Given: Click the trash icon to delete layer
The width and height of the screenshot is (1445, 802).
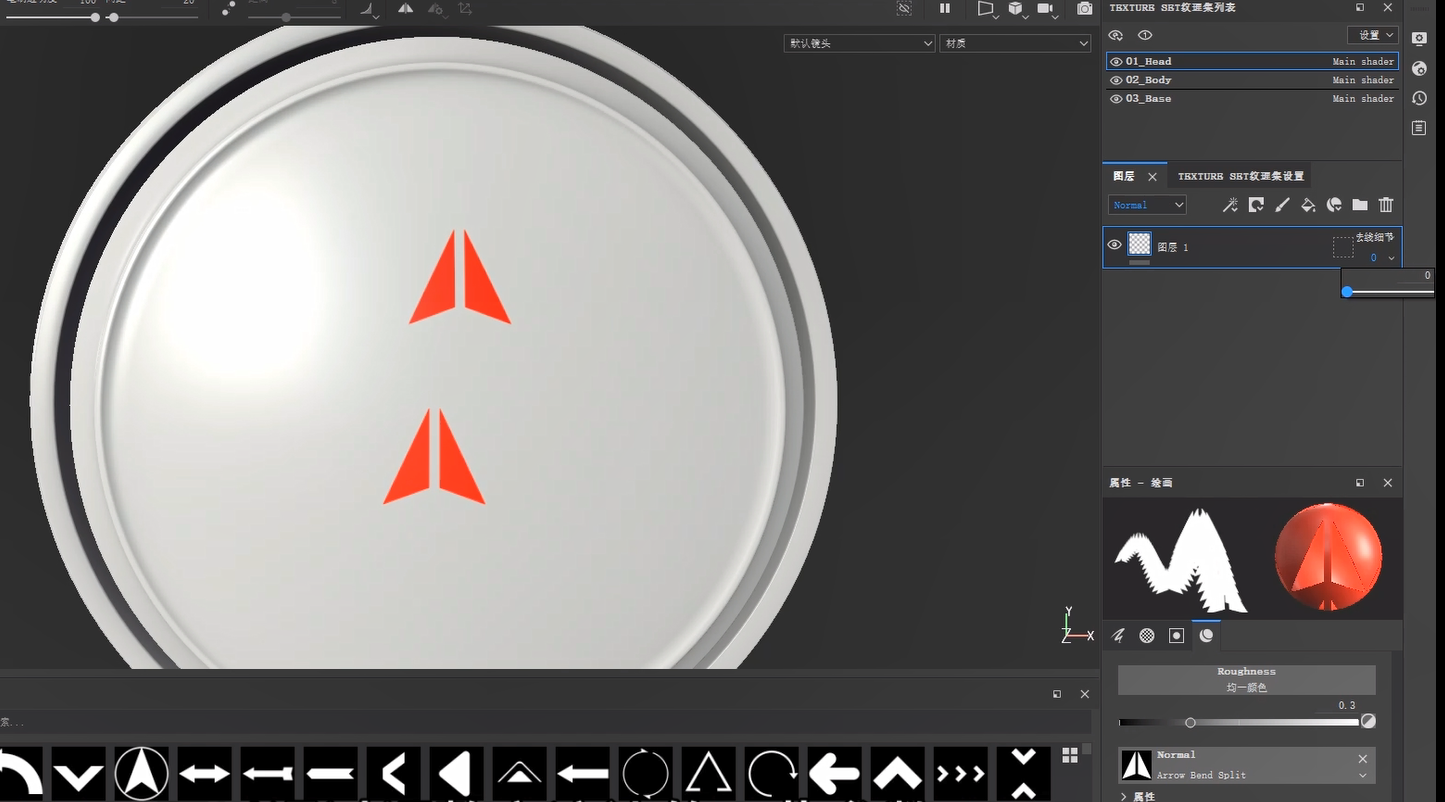Looking at the screenshot, I should click(1386, 204).
